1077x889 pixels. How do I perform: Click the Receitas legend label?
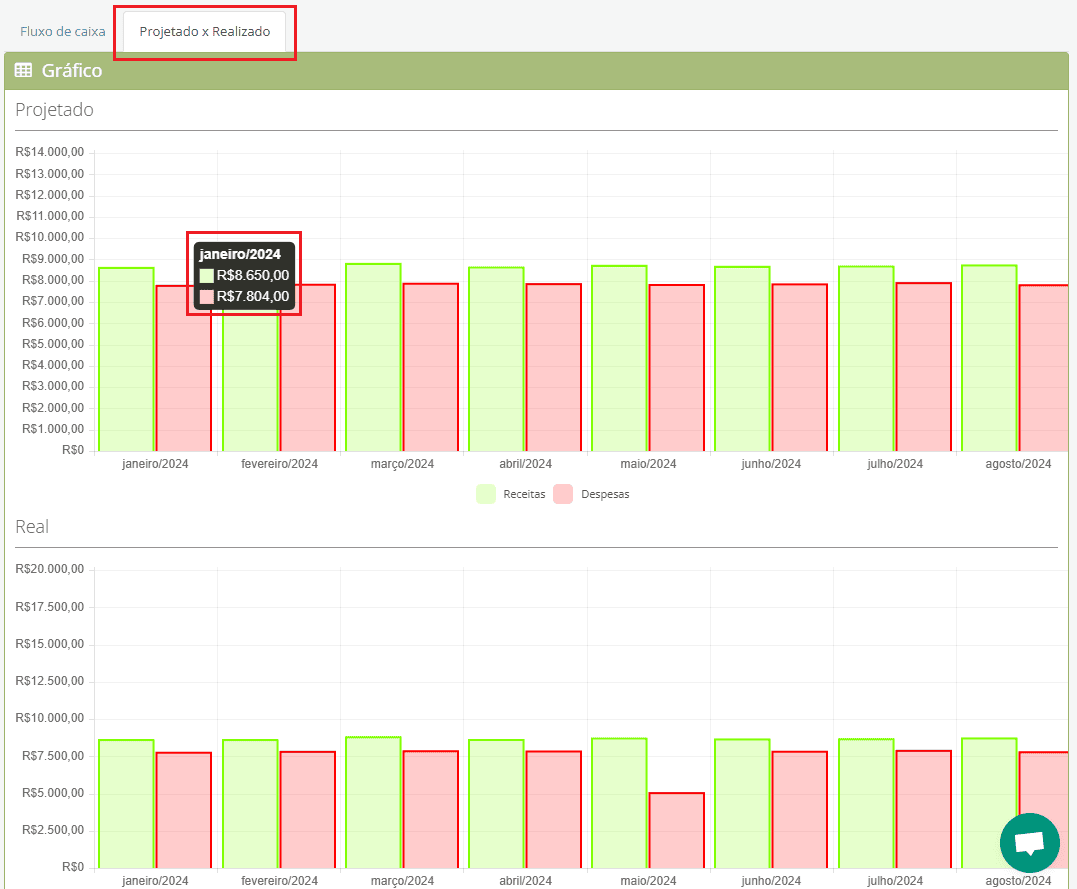click(524, 494)
